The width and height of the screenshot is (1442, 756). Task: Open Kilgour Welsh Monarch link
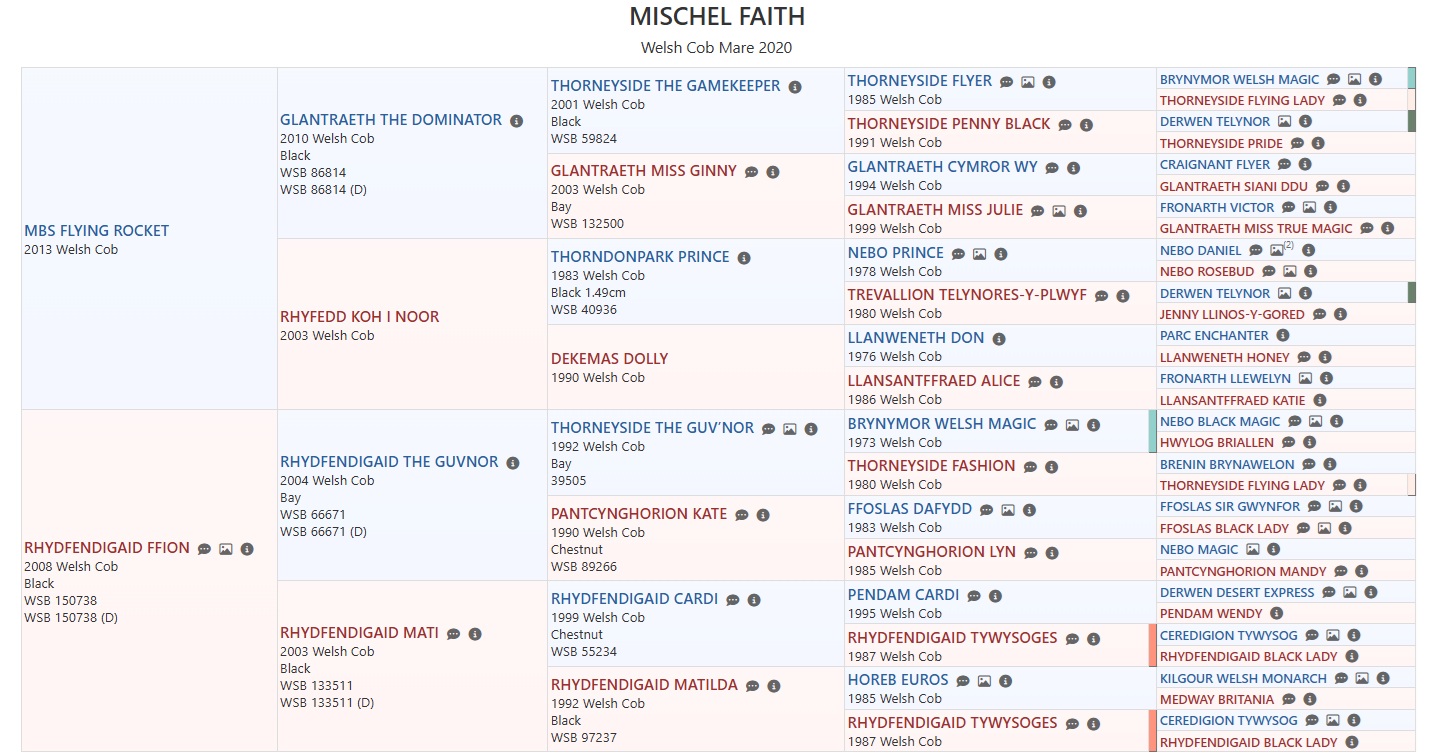1243,678
